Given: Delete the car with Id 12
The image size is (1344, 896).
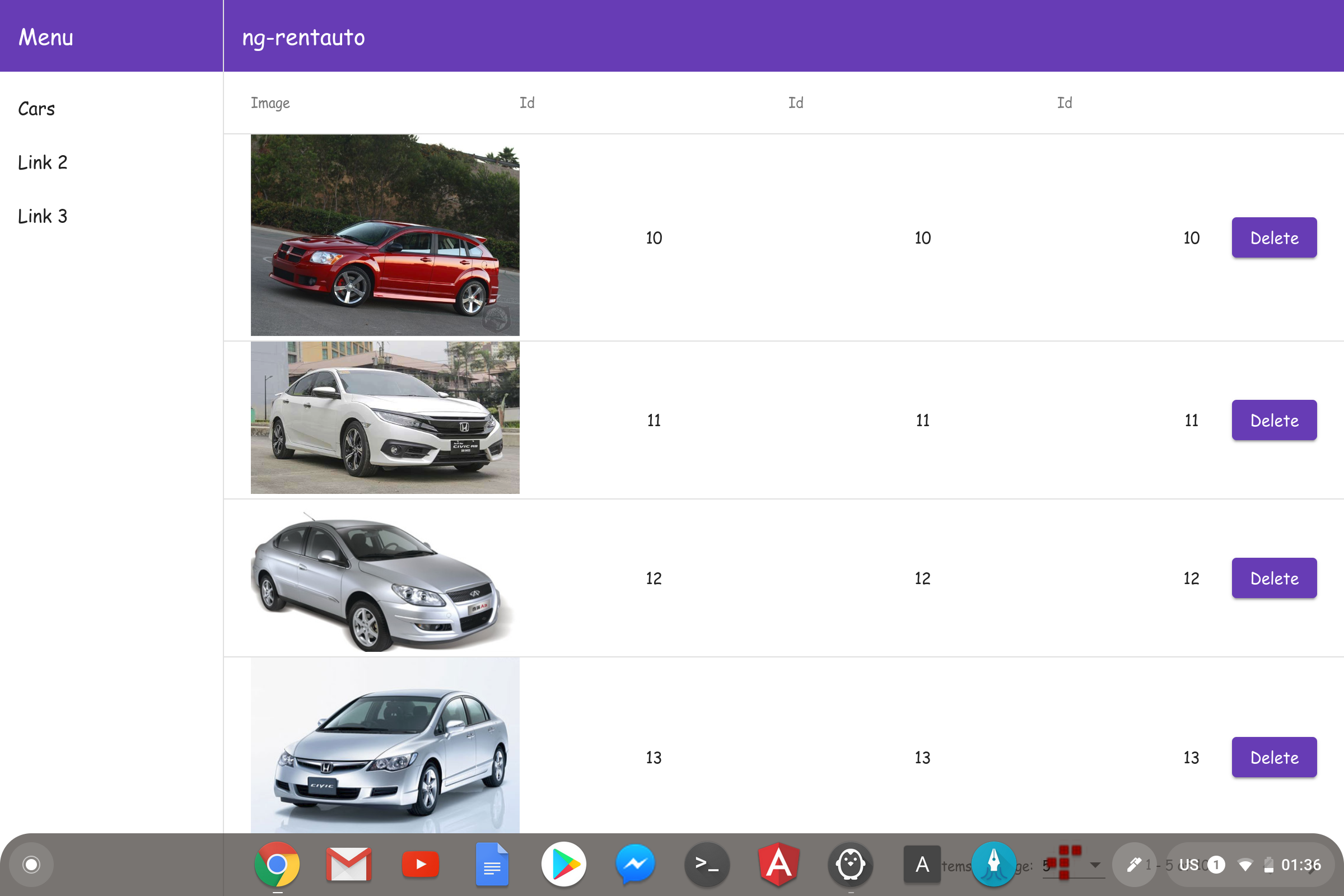Looking at the screenshot, I should point(1273,578).
